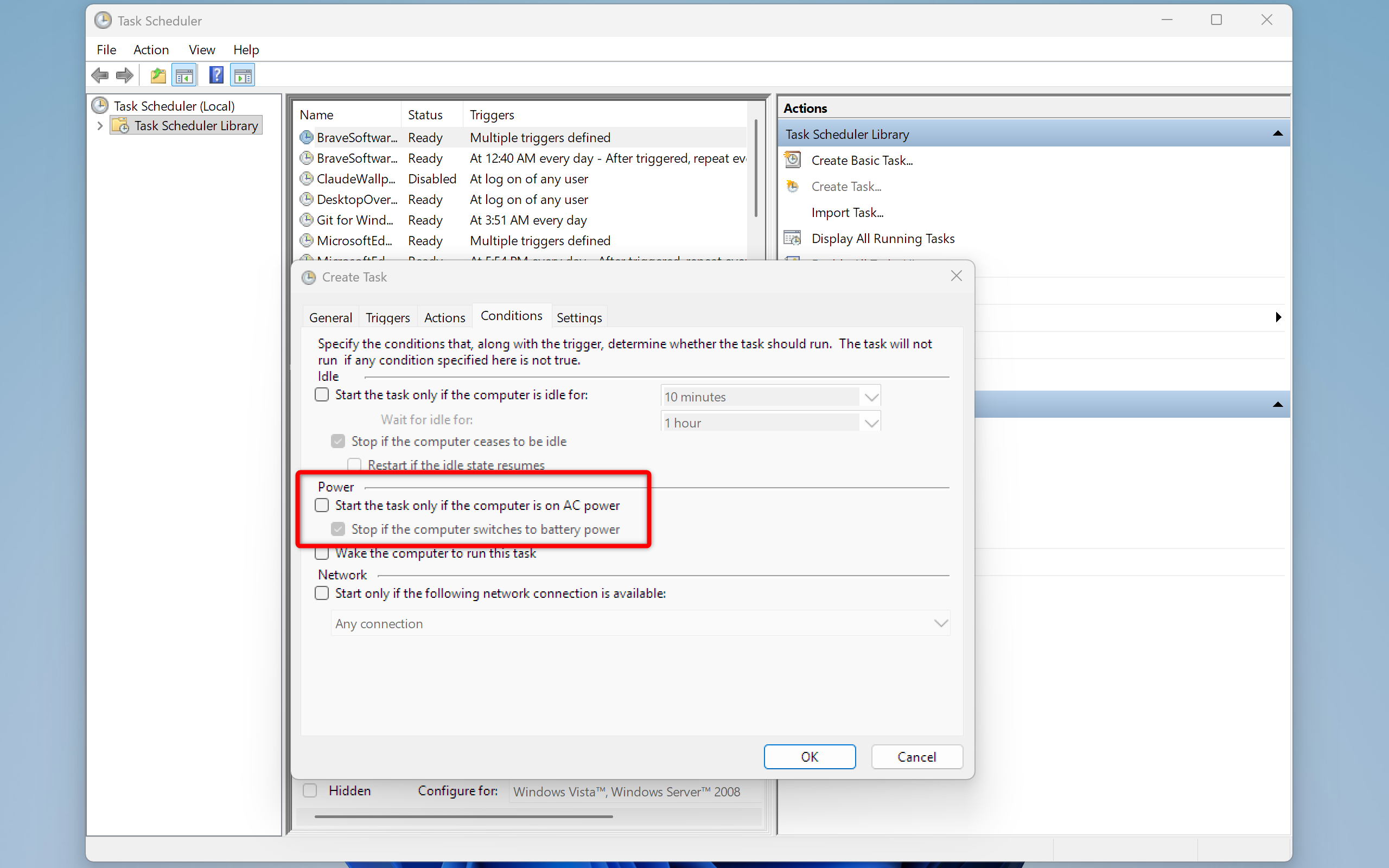This screenshot has height=868, width=1389.
Task: Open the File menu
Action: point(106,50)
